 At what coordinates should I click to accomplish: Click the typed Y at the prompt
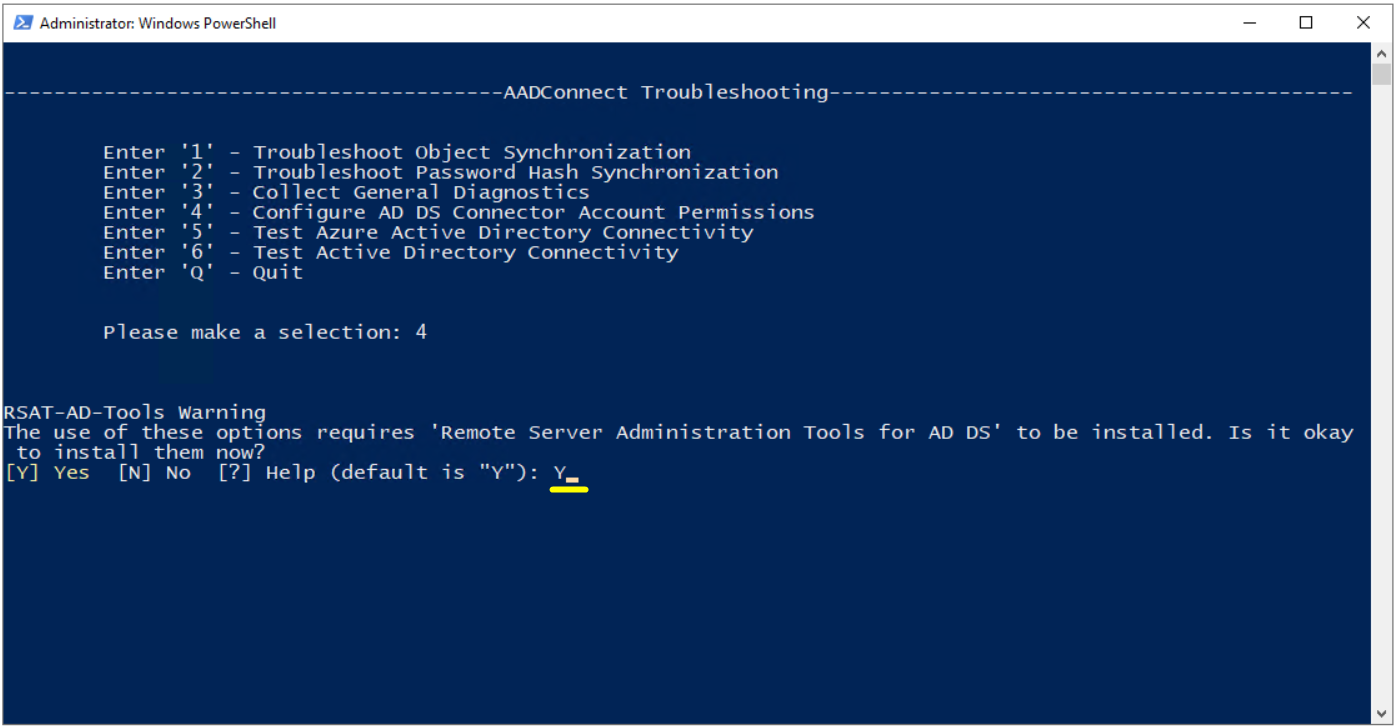559,472
